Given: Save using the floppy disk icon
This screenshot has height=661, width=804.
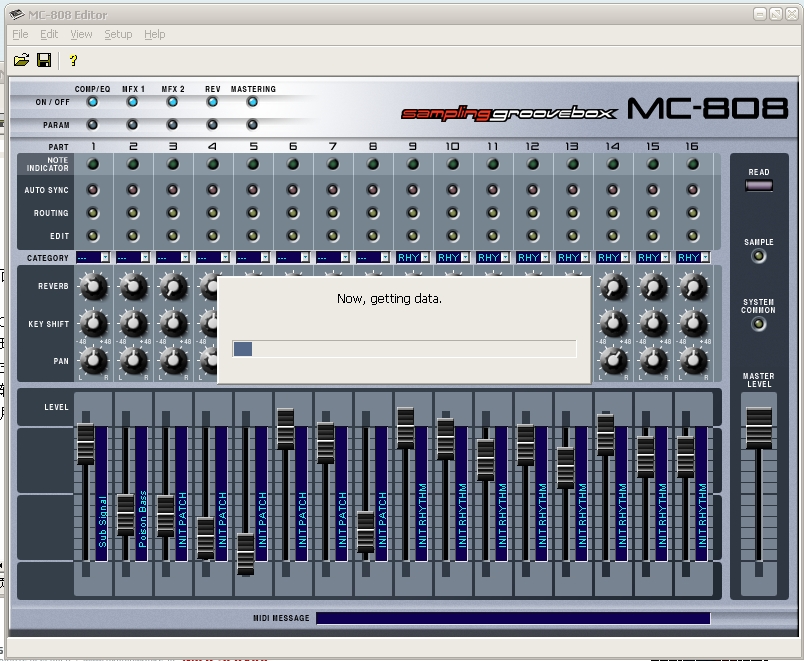Looking at the screenshot, I should 44,61.
